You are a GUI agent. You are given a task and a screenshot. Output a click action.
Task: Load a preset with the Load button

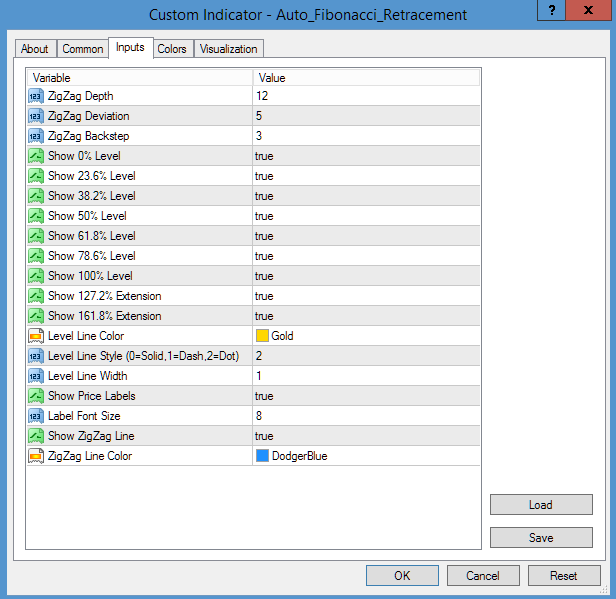[x=541, y=505]
